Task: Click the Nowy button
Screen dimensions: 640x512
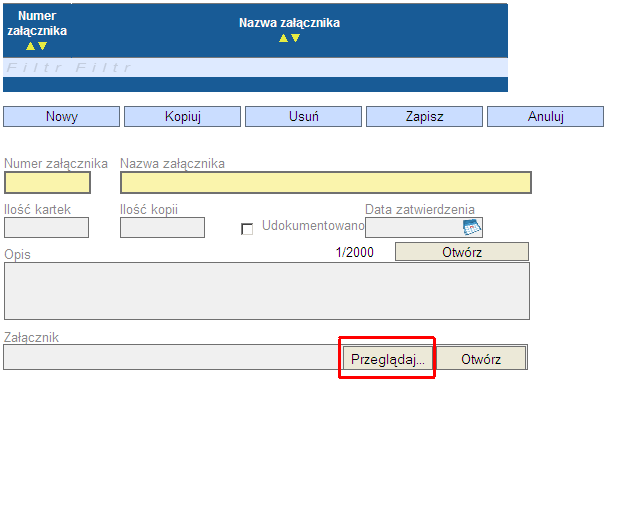Action: click(x=62, y=116)
